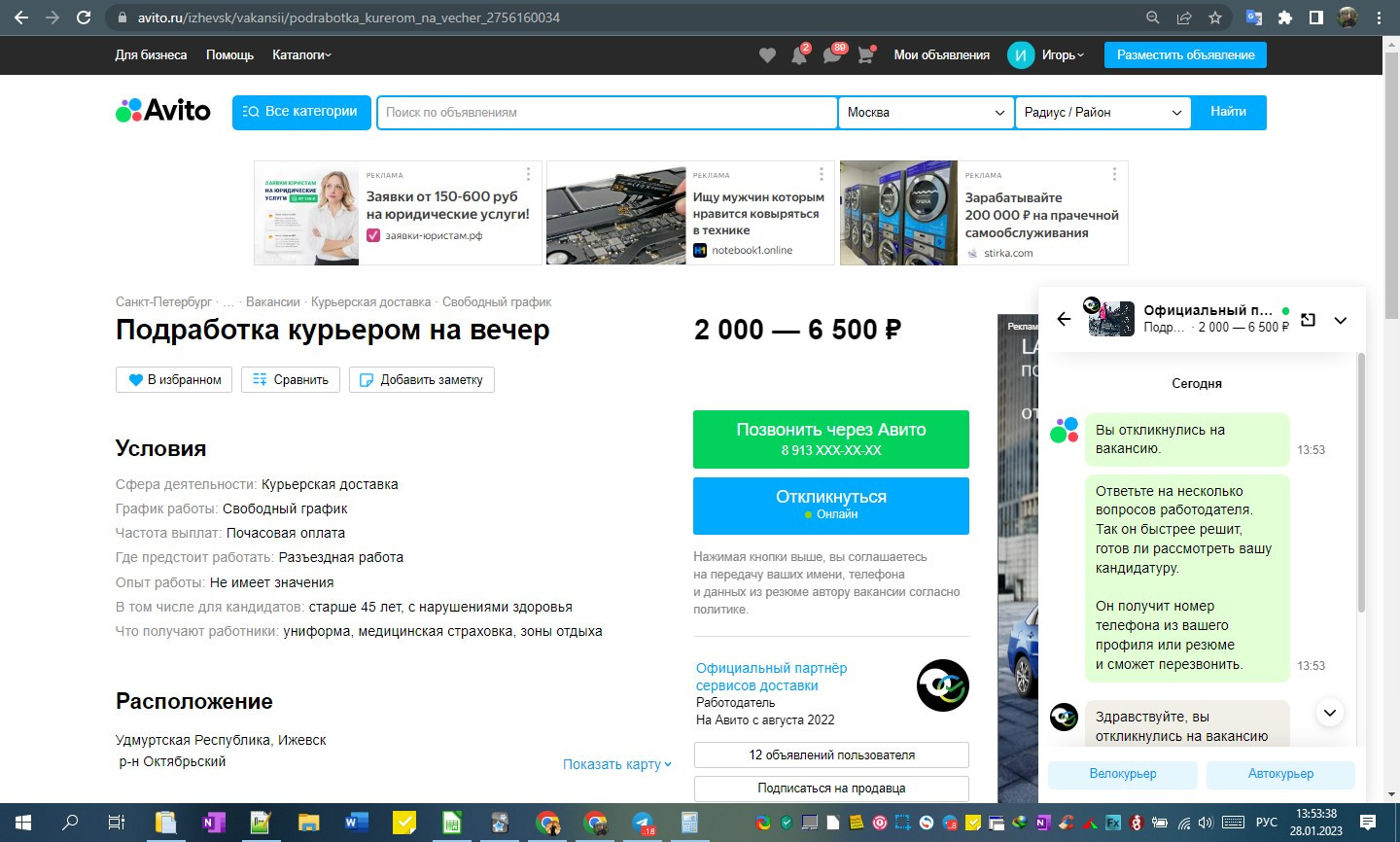Open Для бизнеса in top menu

pos(151,54)
